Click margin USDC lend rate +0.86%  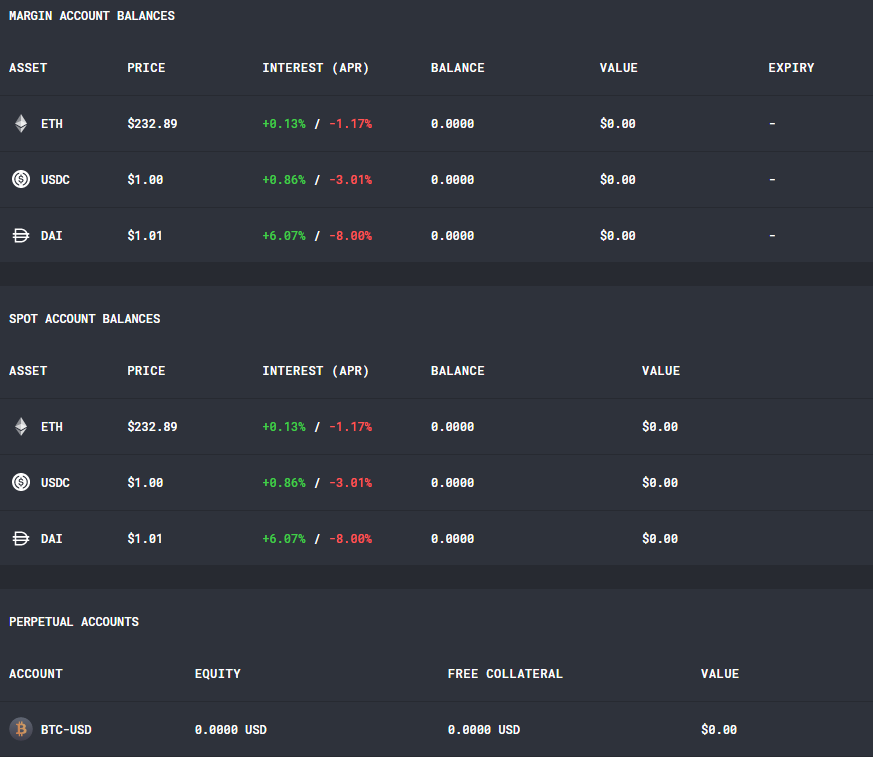(x=284, y=179)
